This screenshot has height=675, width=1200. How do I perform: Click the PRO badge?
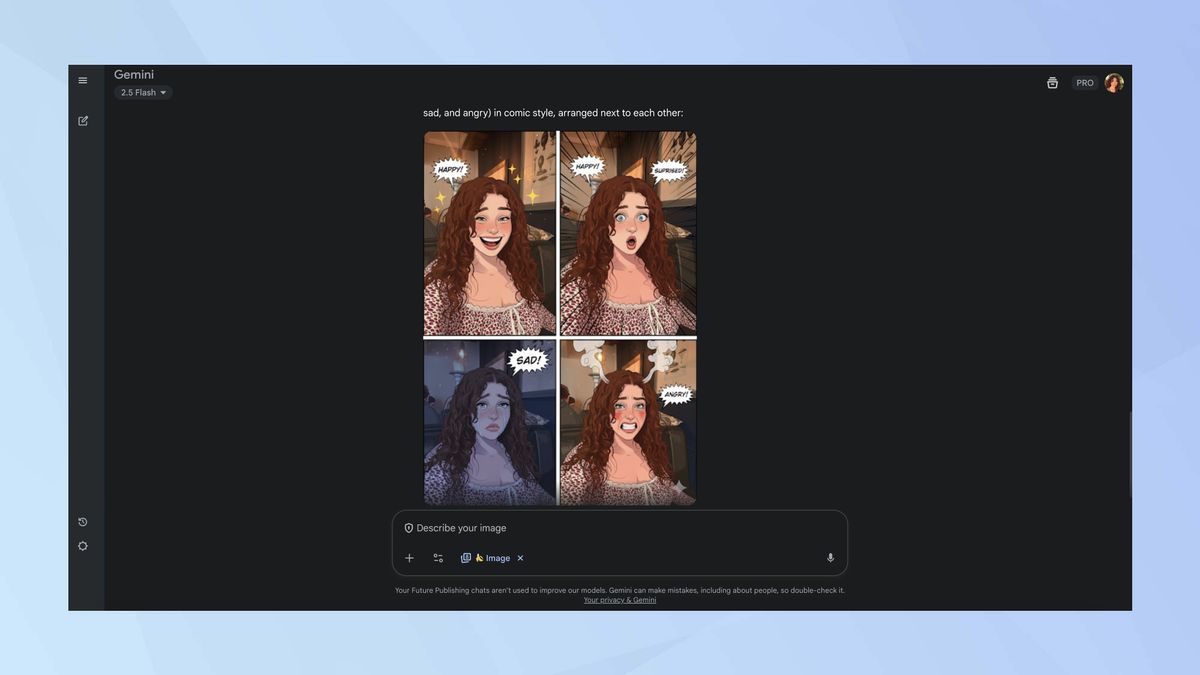pyautogui.click(x=1084, y=82)
